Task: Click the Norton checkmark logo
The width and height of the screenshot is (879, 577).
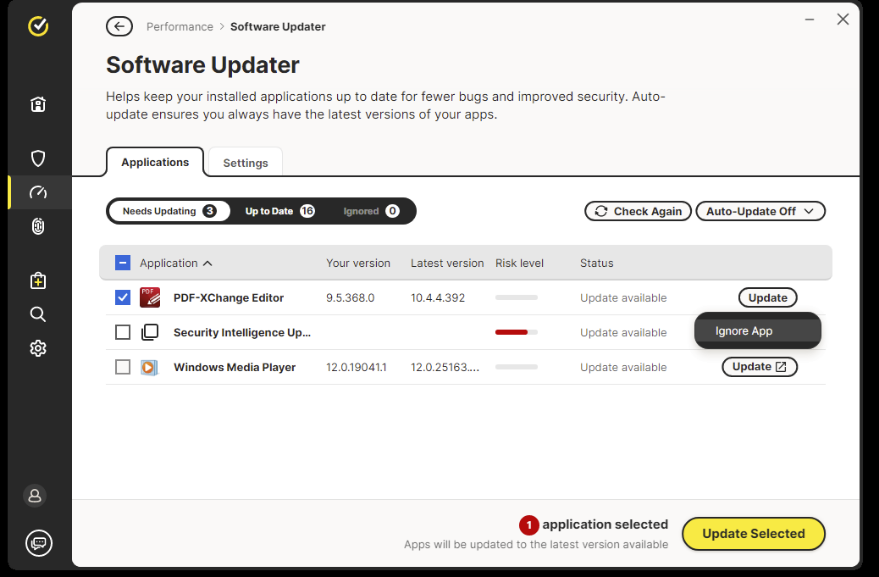Action: tap(38, 26)
